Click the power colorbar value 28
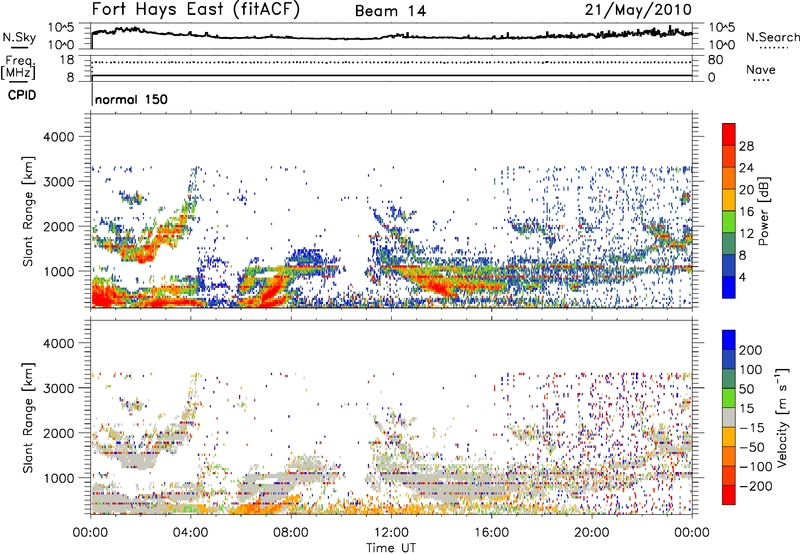The height and width of the screenshot is (554, 800). pos(746,146)
